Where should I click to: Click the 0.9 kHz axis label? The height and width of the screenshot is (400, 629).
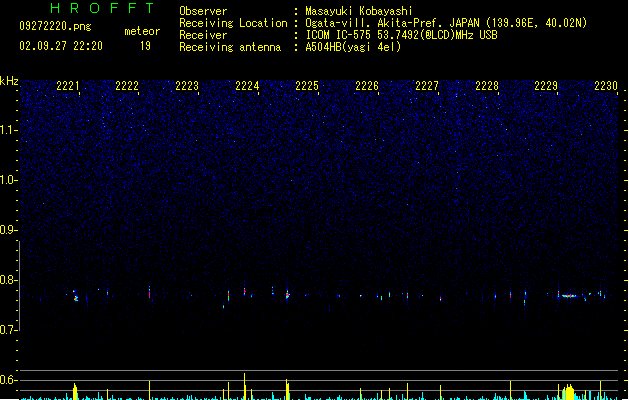point(8,230)
